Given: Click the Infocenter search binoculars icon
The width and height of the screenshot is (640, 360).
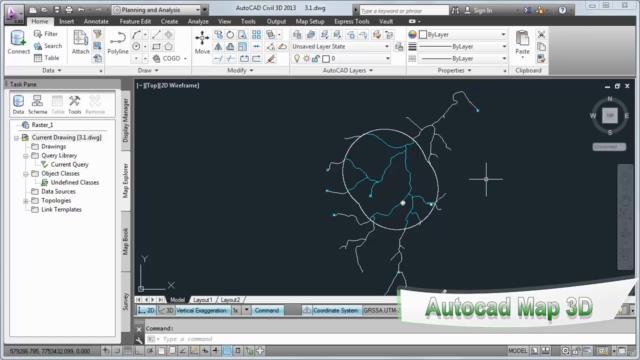Looking at the screenshot, I should coord(455,10).
